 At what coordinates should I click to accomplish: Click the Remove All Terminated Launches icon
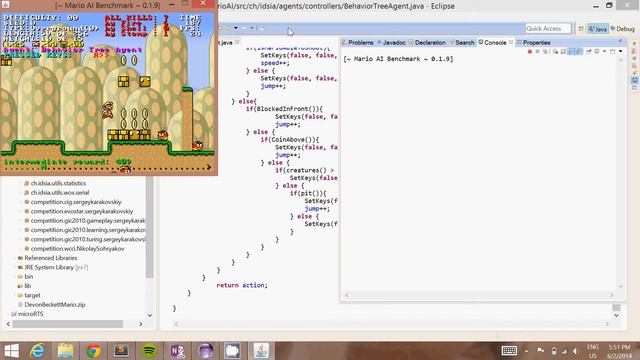tap(545, 51)
